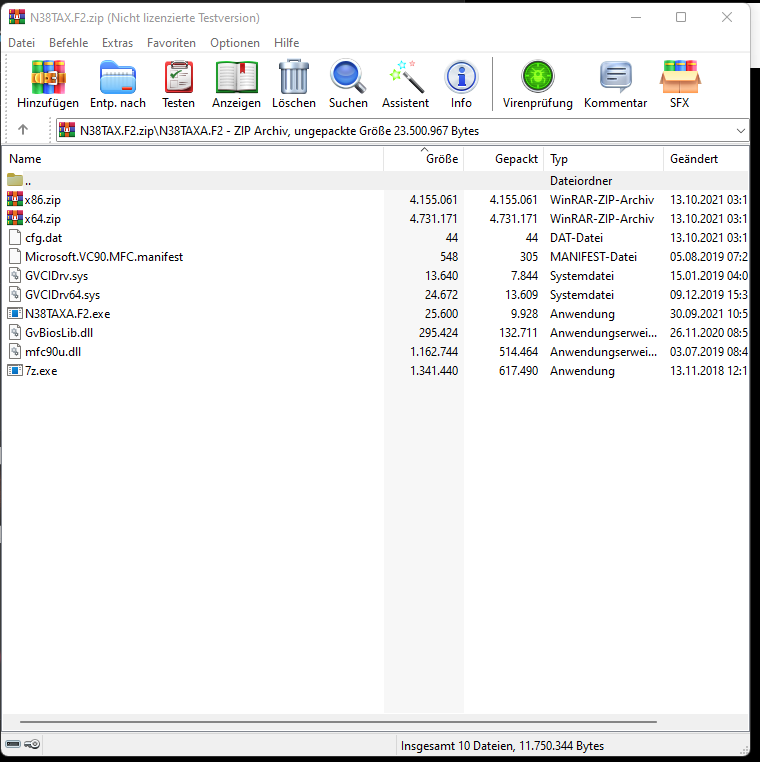Open the Extras menu

click(118, 43)
